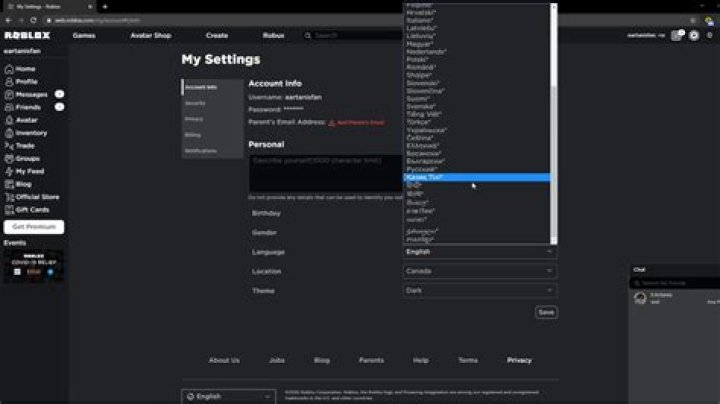Image resolution: width=720 pixels, height=404 pixels.
Task: Open the Privacy footer link
Action: pos(519,360)
